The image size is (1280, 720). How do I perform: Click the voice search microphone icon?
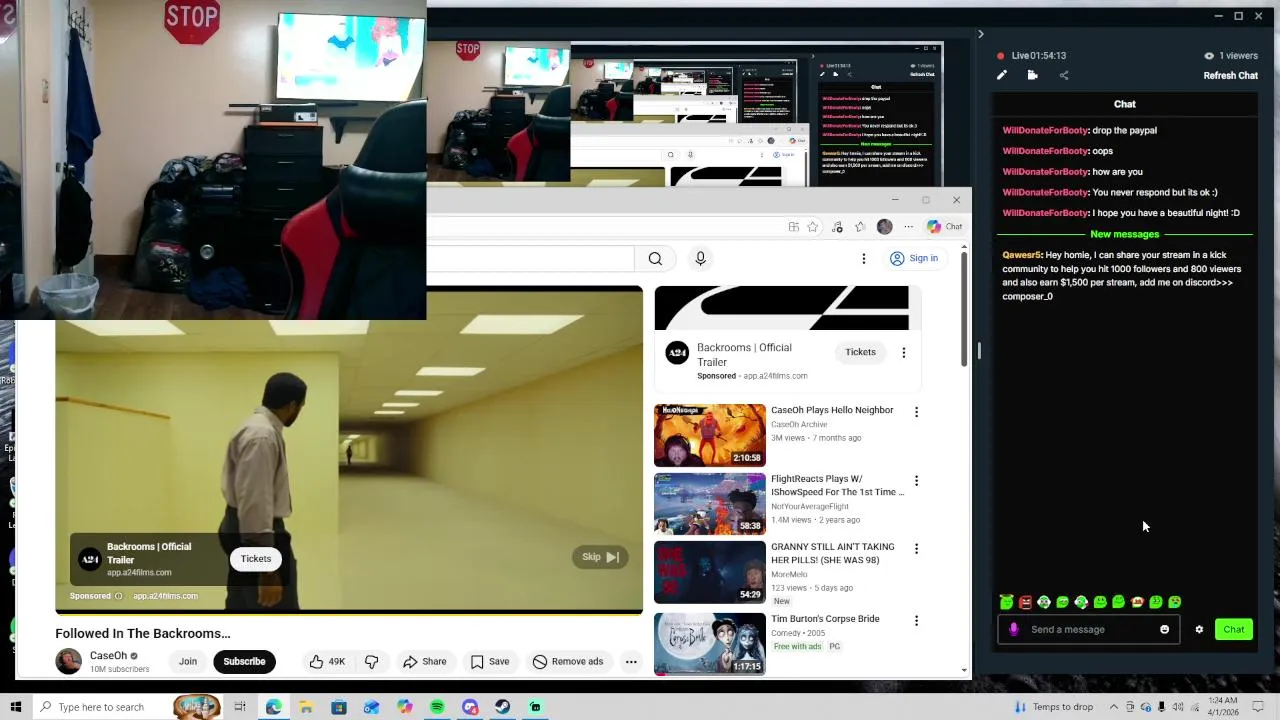(700, 259)
